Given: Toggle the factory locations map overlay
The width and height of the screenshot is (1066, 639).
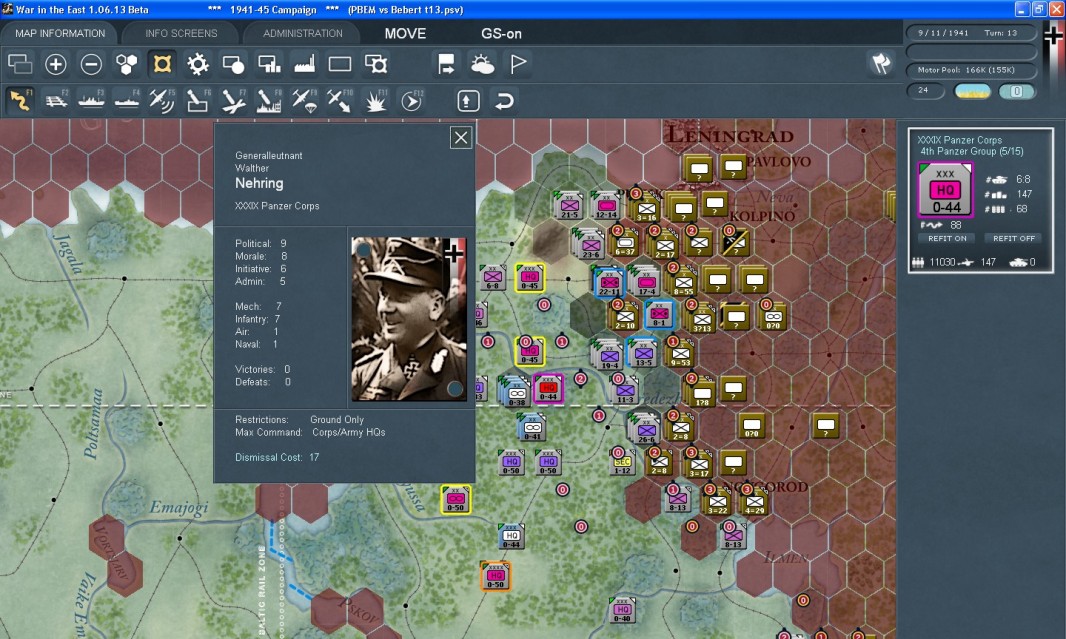Looking at the screenshot, I should pyautogui.click(x=304, y=65).
